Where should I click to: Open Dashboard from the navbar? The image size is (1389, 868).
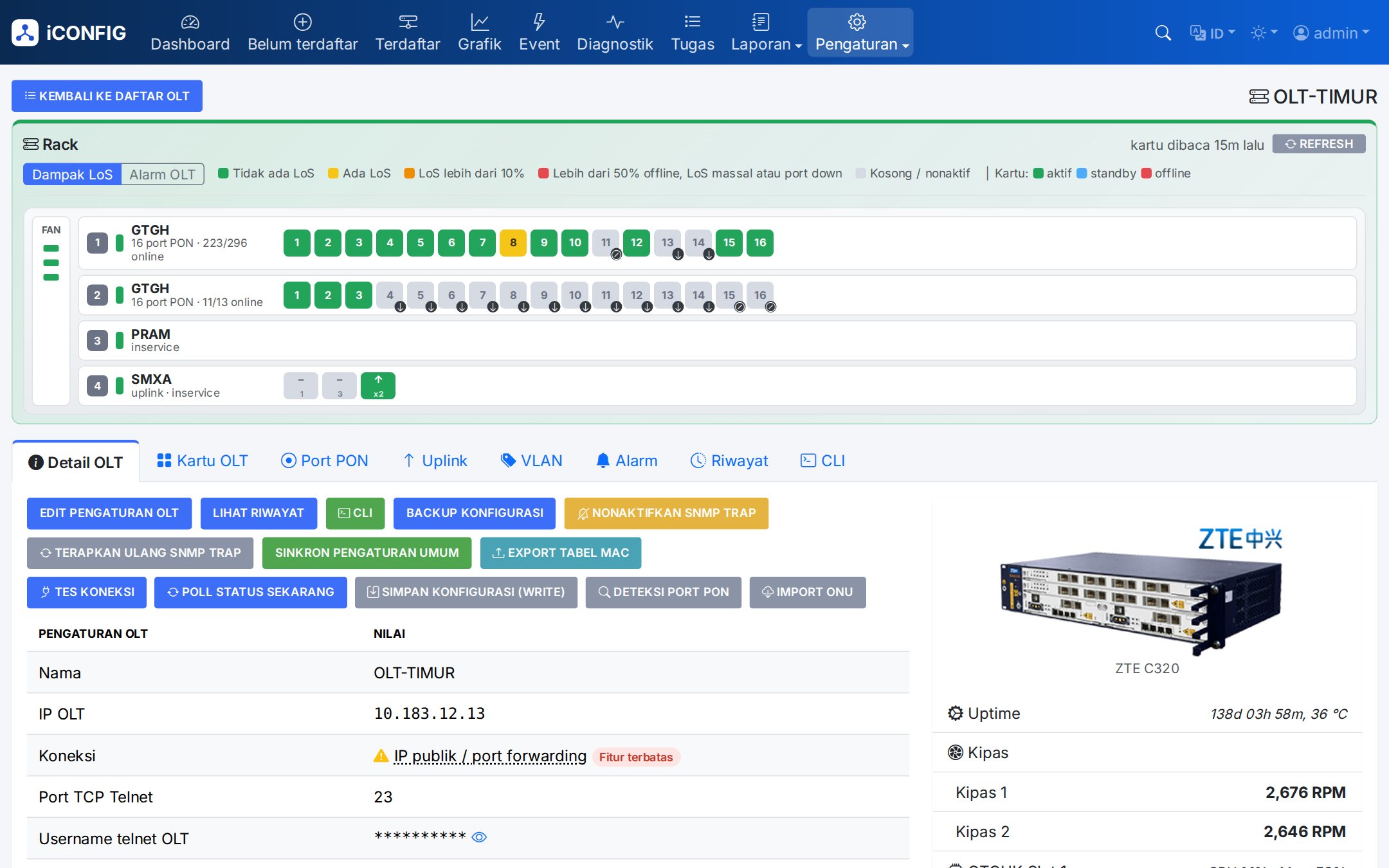190,32
